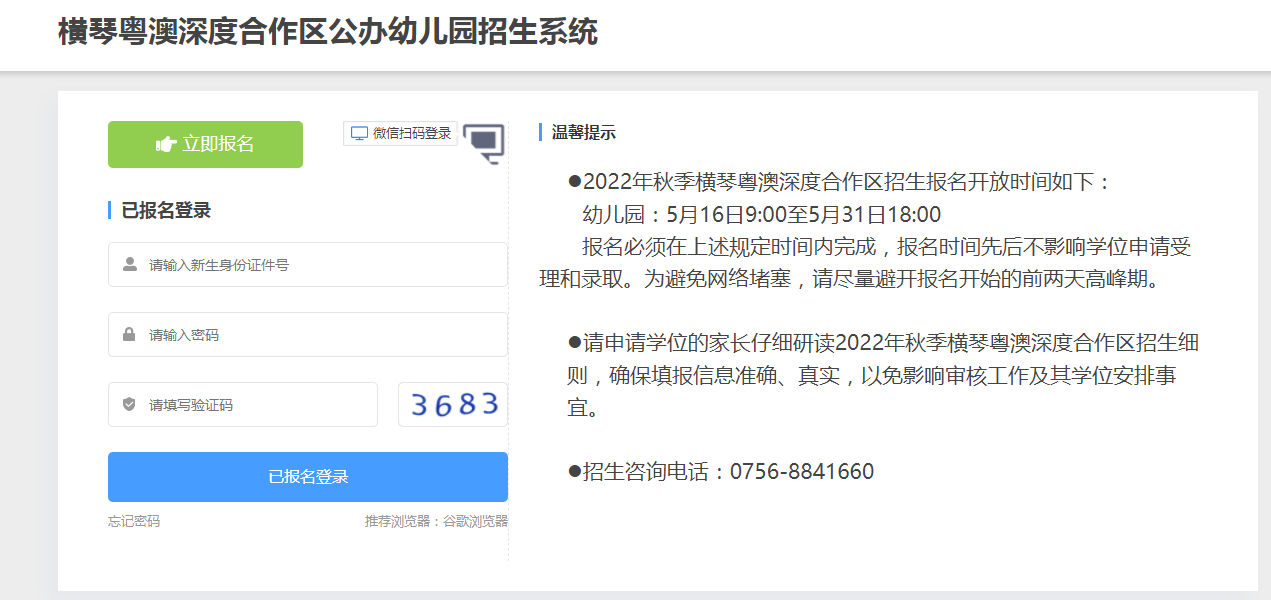1271x600 pixels.
Task: Click the blue 已报名登录 button
Action: tap(308, 477)
